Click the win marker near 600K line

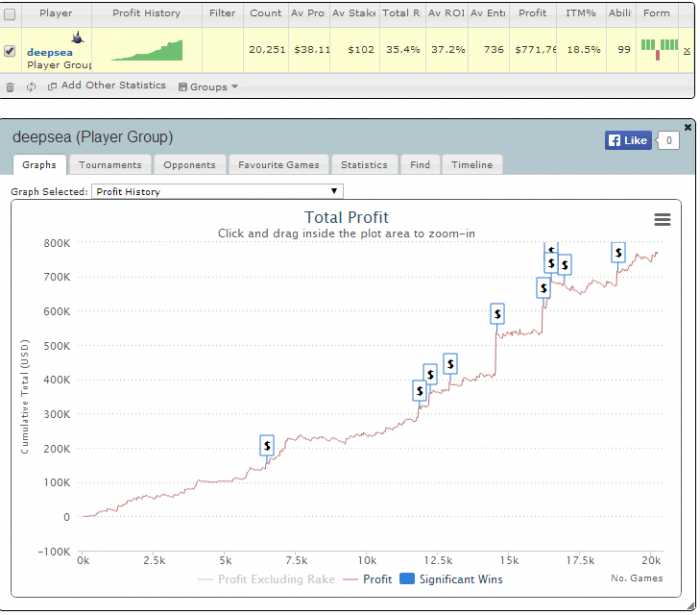click(497, 314)
